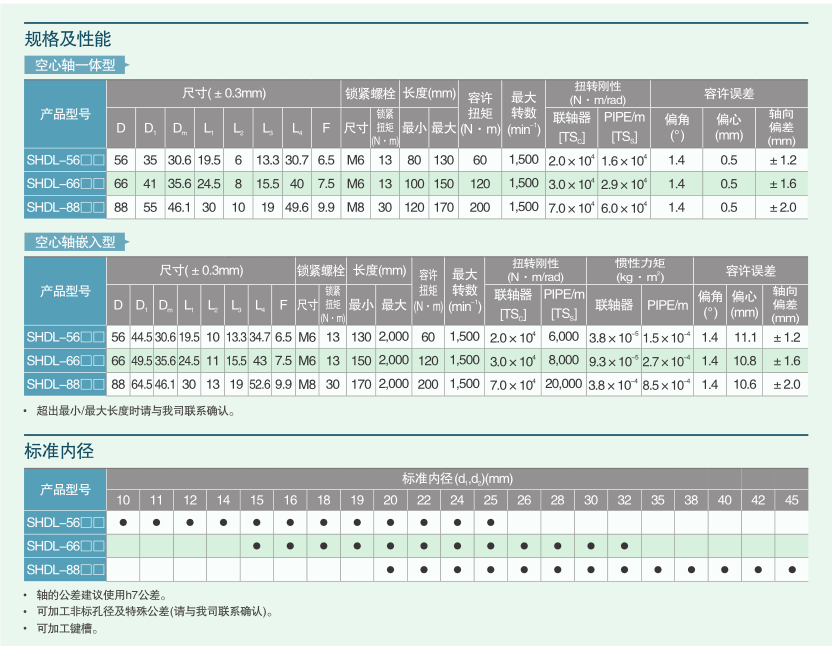Image resolution: width=833 pixels, height=646 pixels.
Task: Click the SHDL-88 dot under bore 45
Action: point(792,570)
